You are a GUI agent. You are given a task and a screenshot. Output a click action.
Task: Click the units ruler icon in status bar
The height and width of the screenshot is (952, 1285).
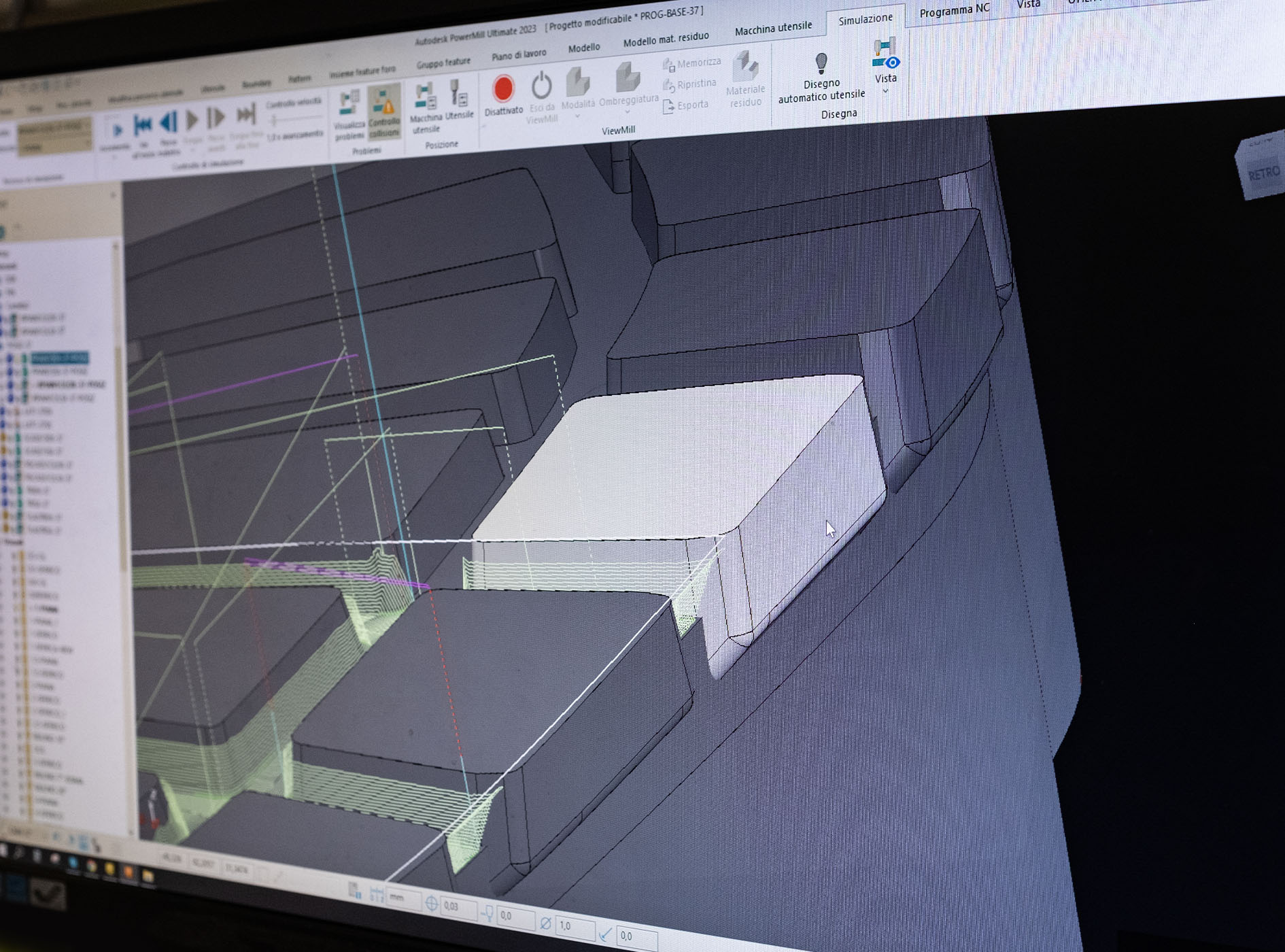pos(376,894)
